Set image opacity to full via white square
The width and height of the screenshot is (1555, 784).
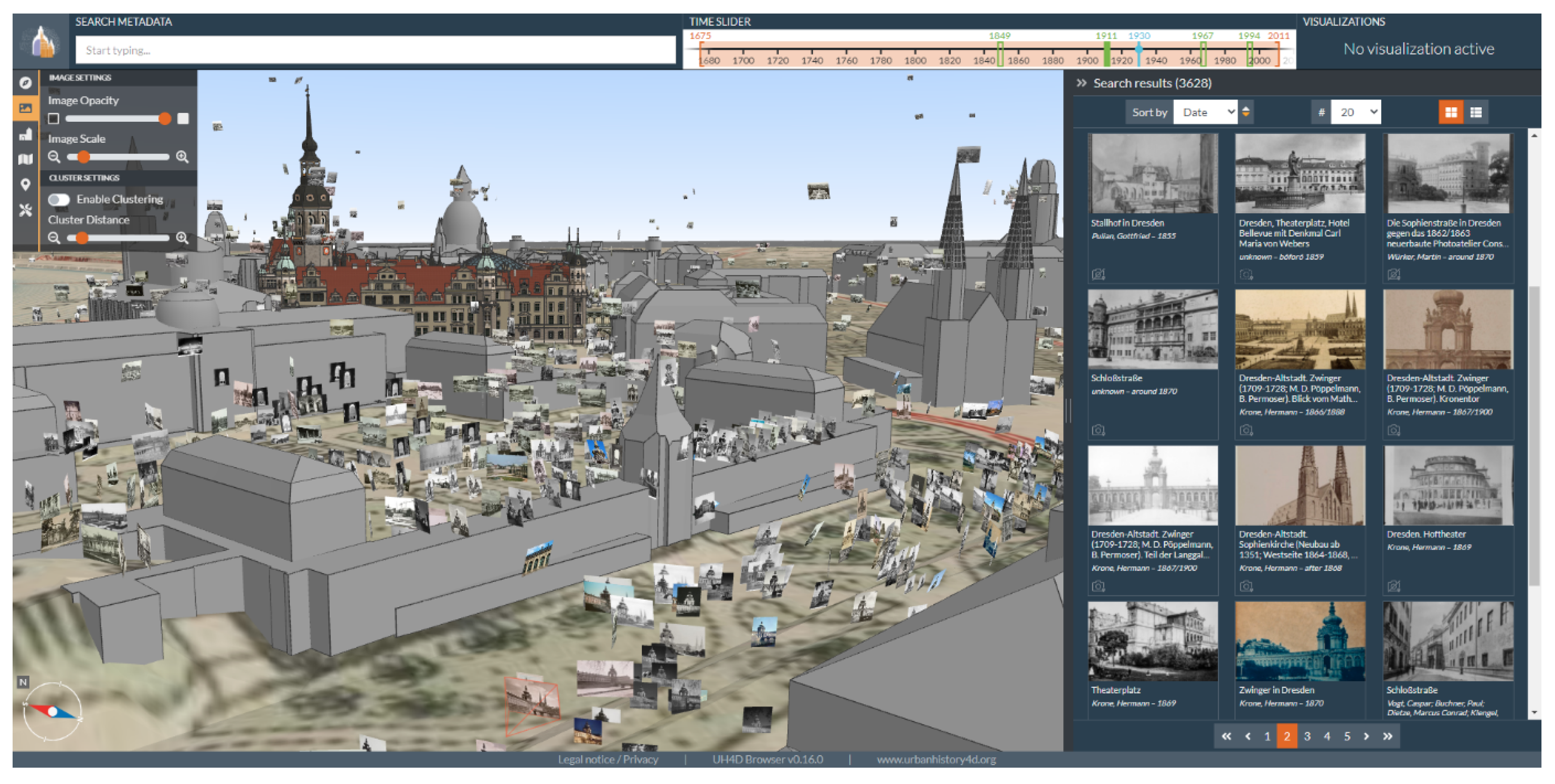tap(183, 118)
